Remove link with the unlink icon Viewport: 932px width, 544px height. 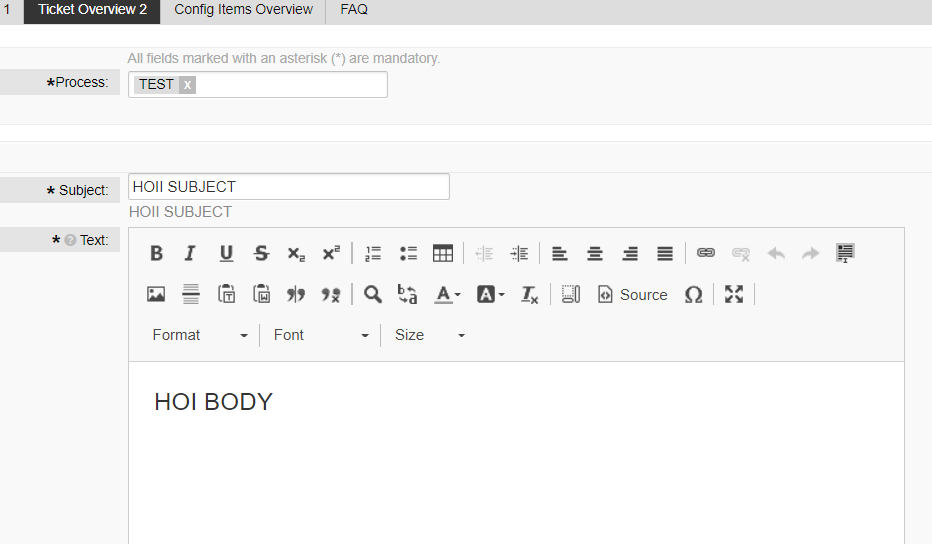point(741,253)
